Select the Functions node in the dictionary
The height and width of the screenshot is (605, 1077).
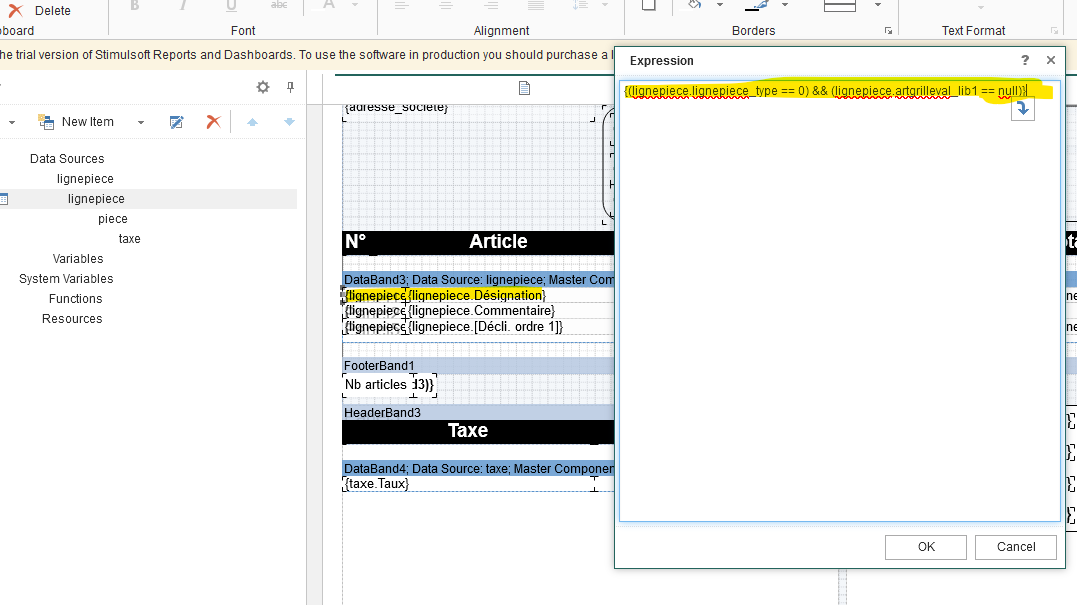click(76, 298)
